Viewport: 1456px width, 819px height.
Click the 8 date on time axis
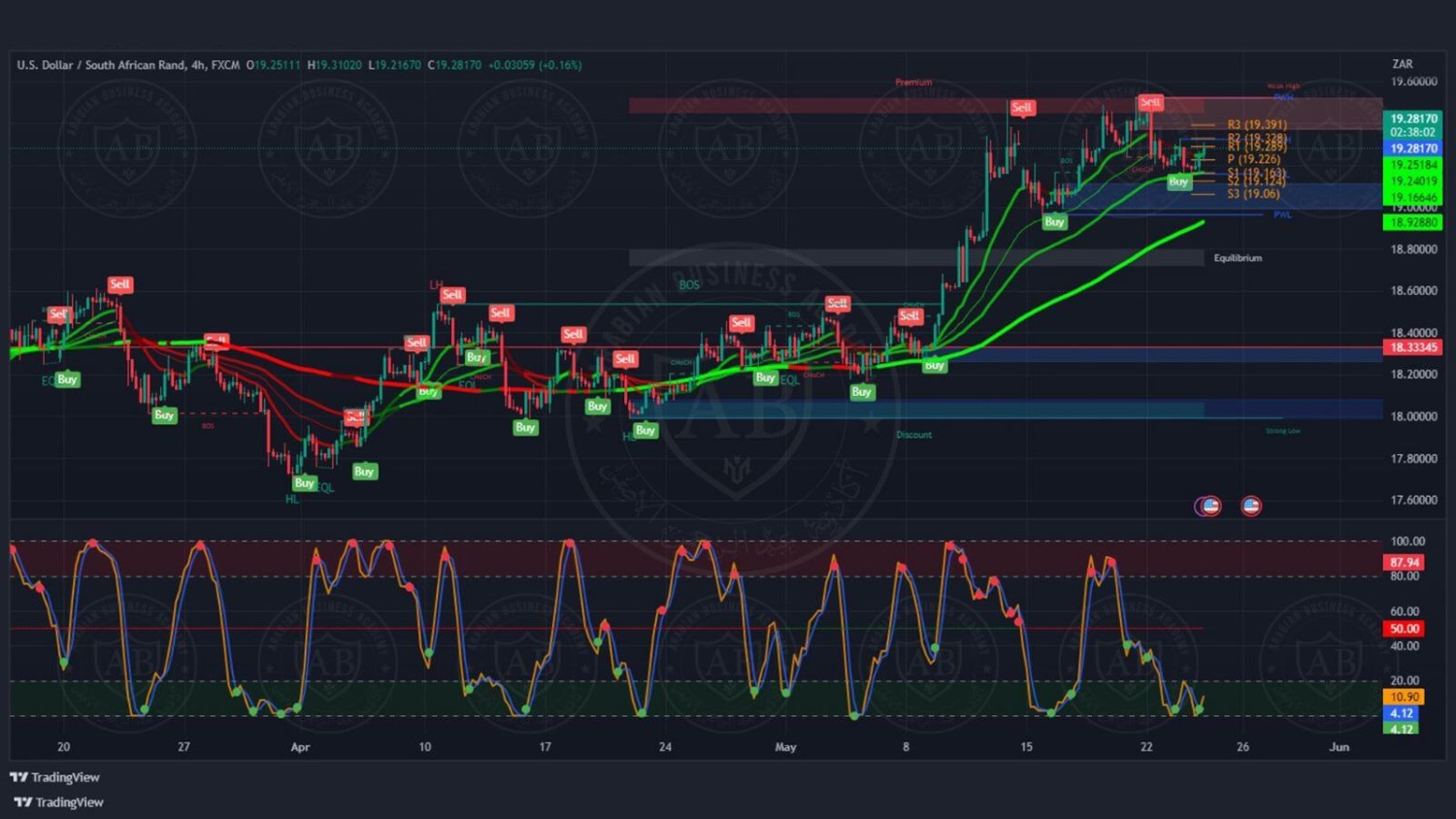click(x=906, y=747)
